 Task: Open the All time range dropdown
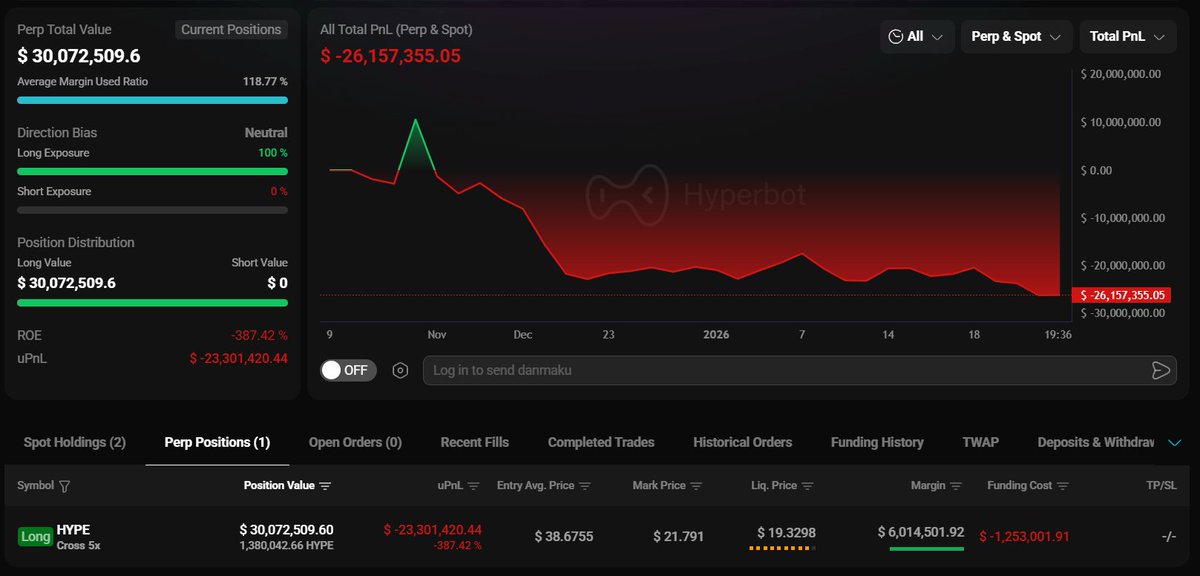tap(917, 37)
